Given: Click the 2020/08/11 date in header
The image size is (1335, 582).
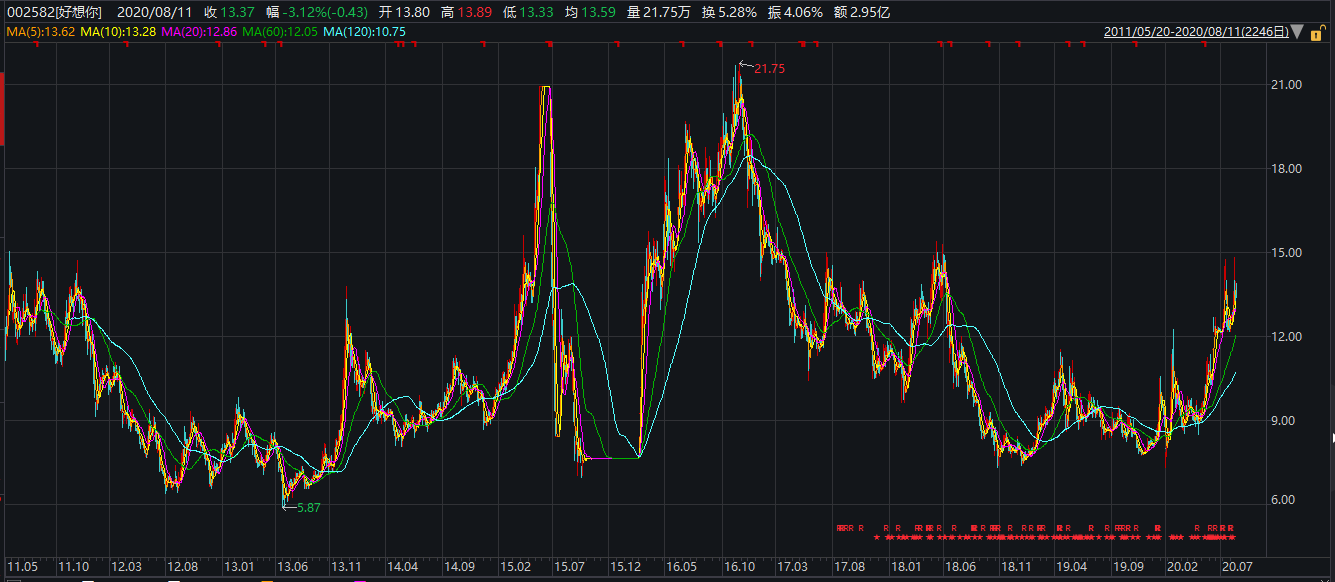Looking at the screenshot, I should pyautogui.click(x=156, y=12).
